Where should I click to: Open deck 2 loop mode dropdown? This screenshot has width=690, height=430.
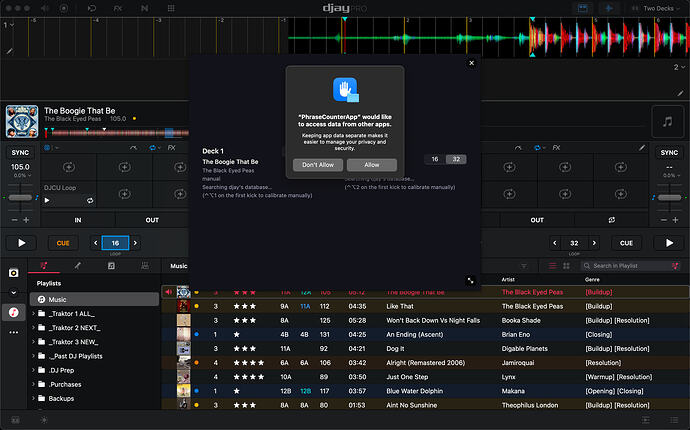(538, 148)
